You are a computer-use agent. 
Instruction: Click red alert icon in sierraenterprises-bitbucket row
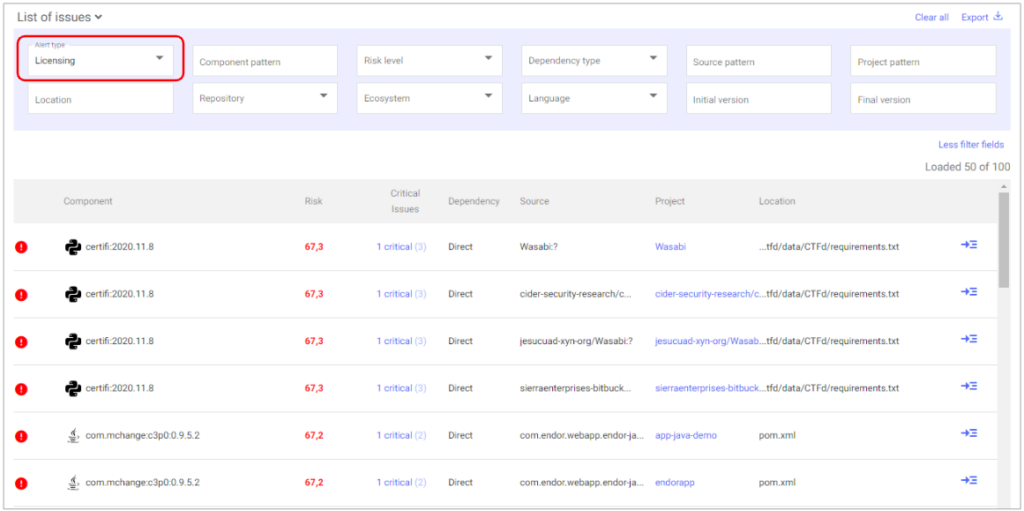click(22, 389)
